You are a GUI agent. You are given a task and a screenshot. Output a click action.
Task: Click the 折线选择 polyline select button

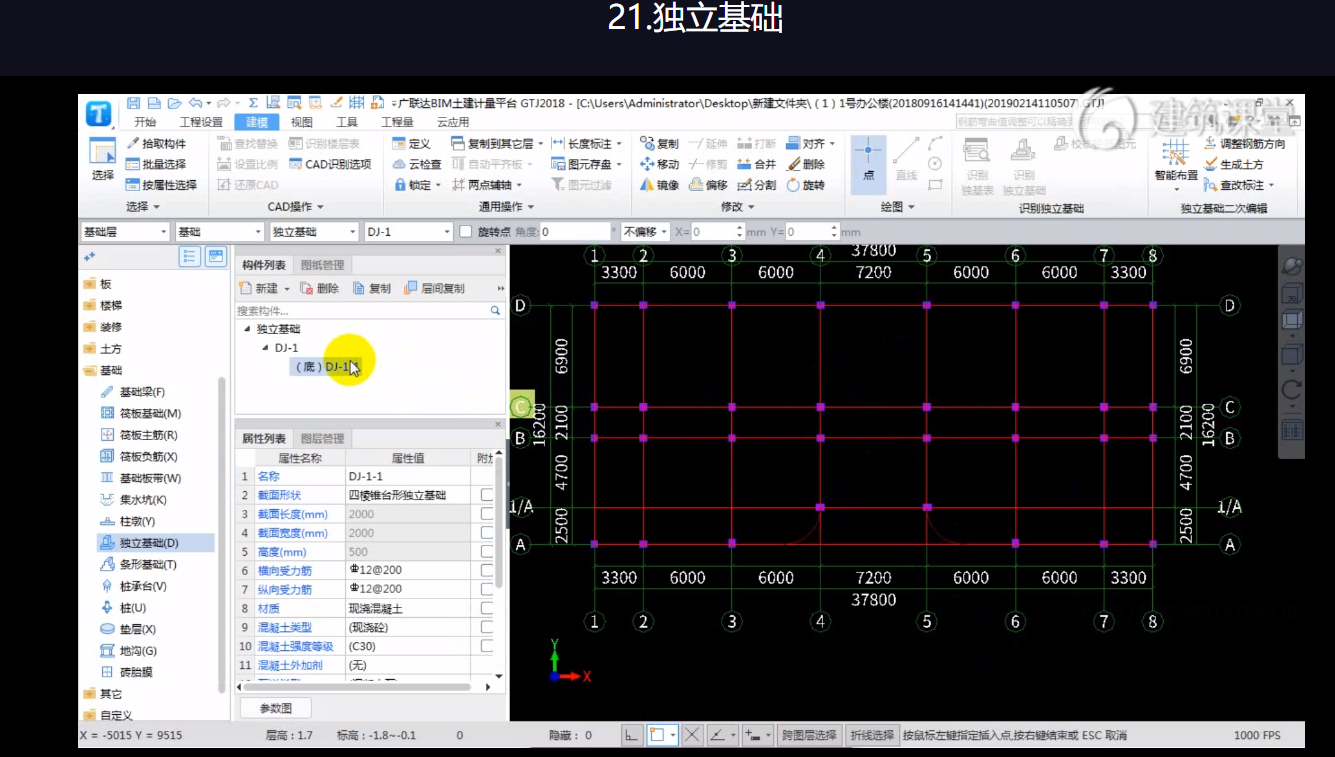[871, 735]
